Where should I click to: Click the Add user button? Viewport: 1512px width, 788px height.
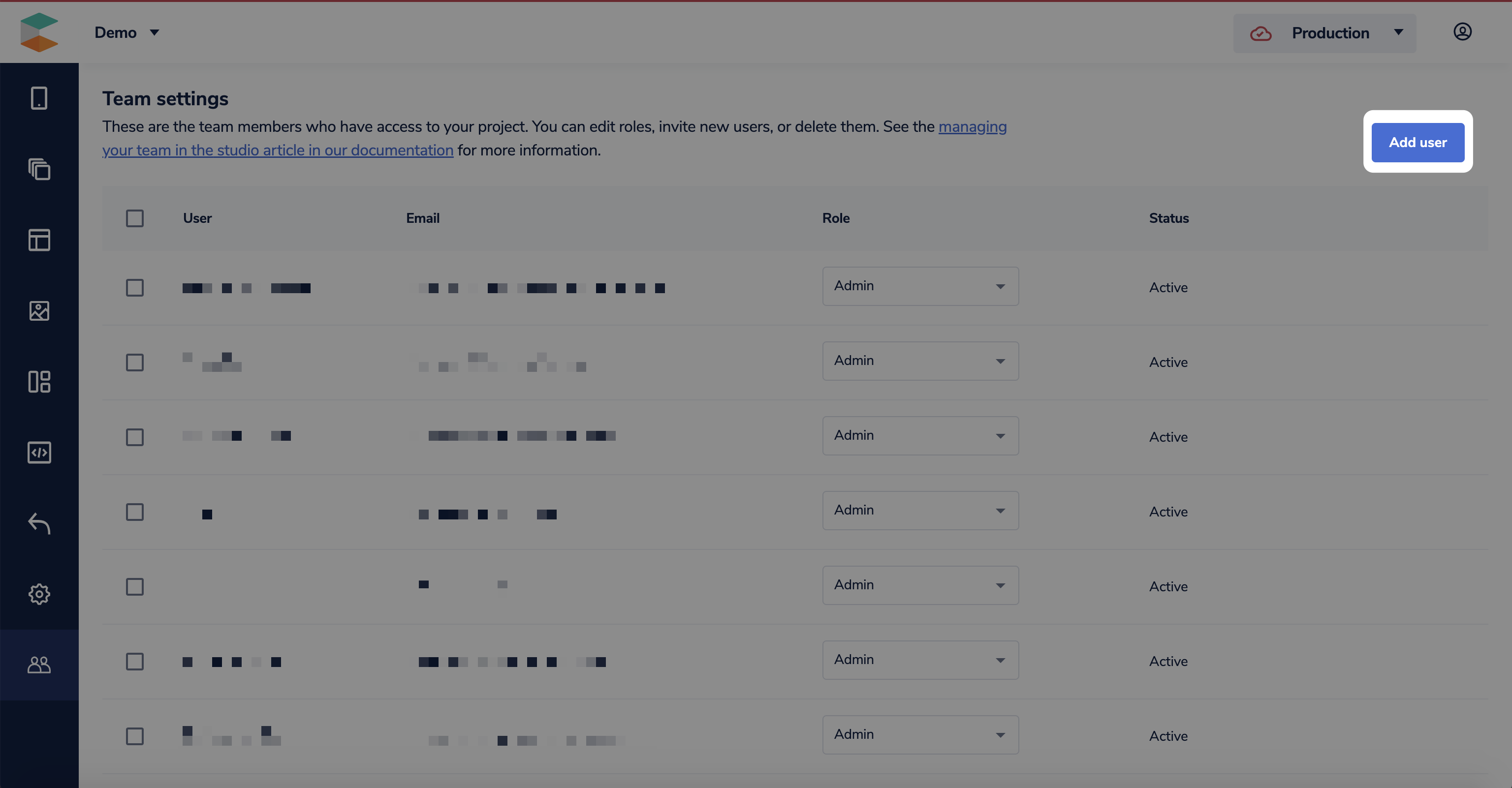click(x=1417, y=143)
